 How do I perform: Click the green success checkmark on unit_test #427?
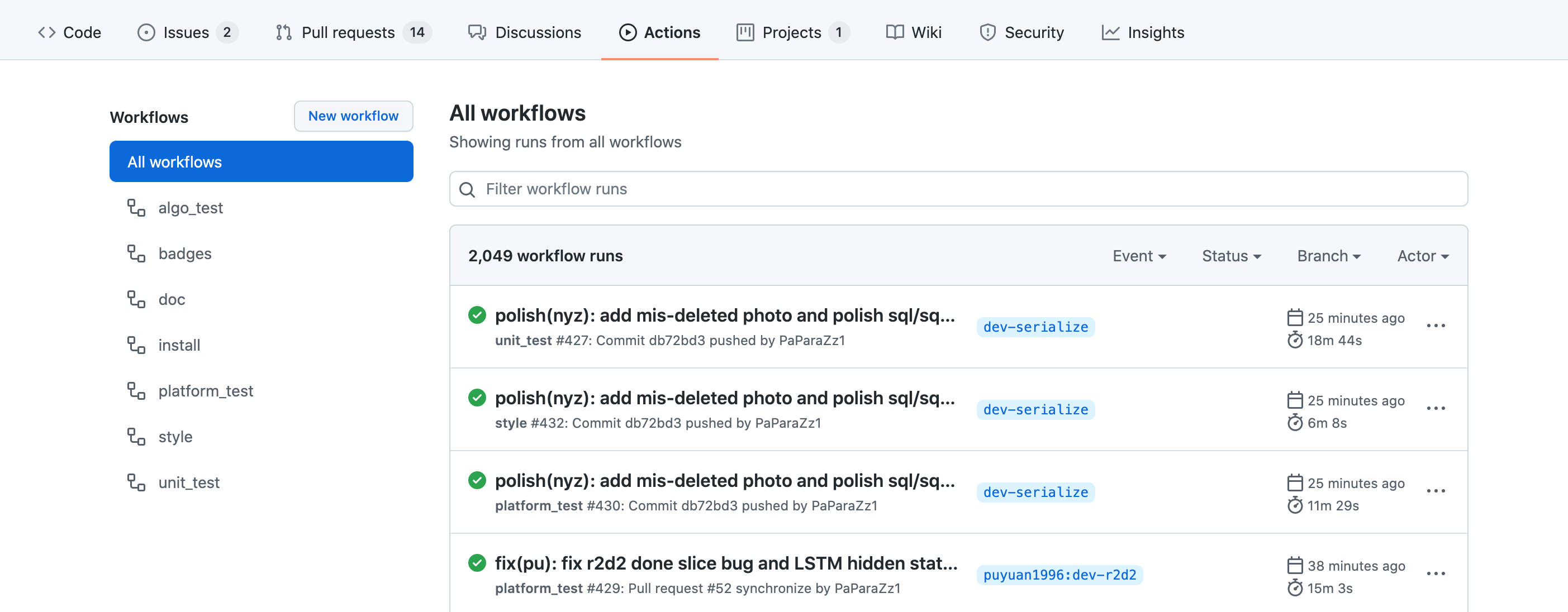(x=477, y=315)
